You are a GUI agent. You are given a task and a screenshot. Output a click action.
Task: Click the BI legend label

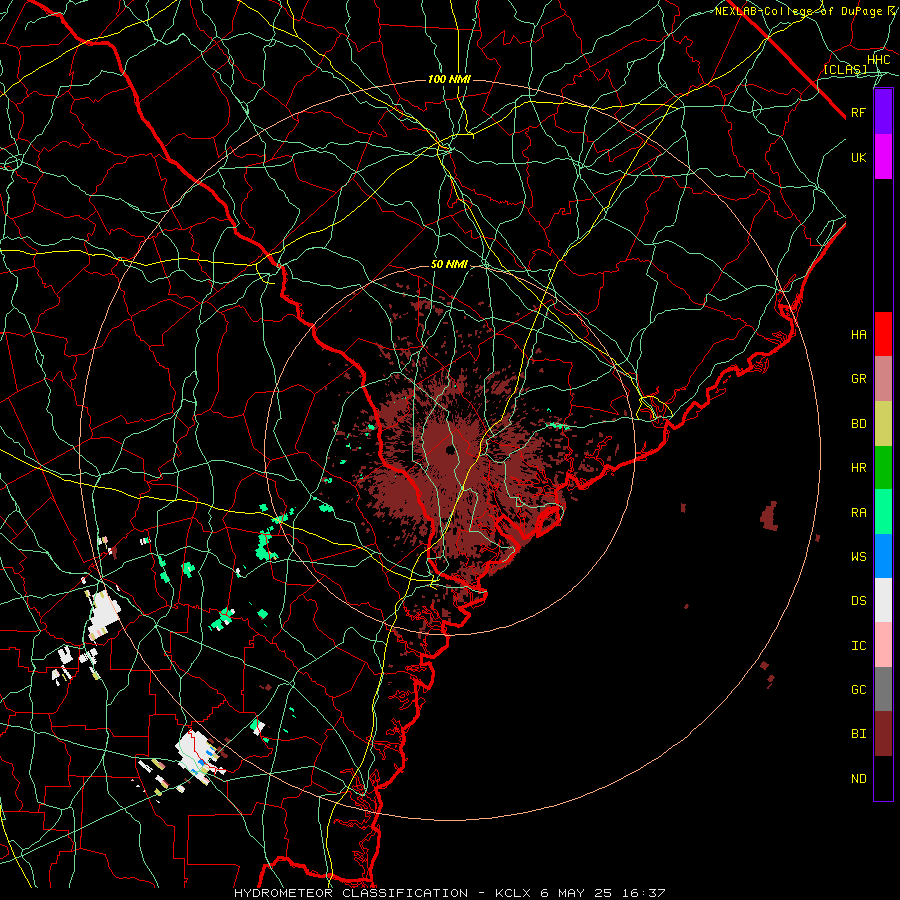[859, 734]
